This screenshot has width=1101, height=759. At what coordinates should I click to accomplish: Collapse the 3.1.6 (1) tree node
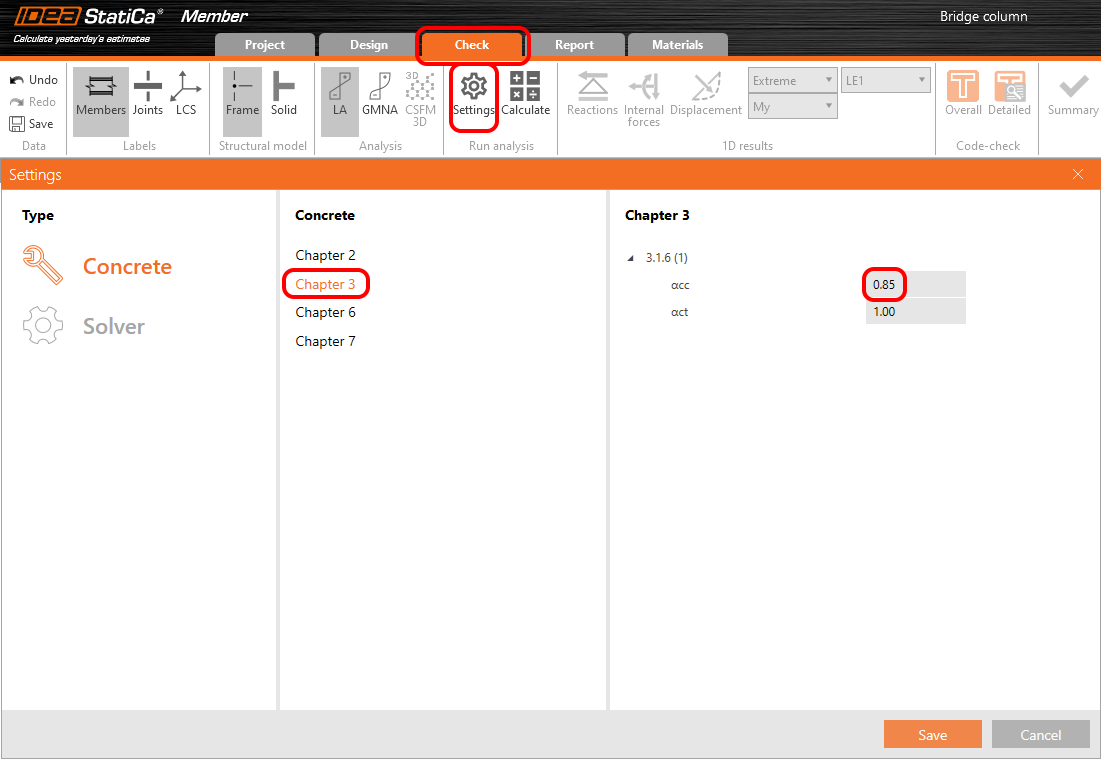pyautogui.click(x=631, y=258)
